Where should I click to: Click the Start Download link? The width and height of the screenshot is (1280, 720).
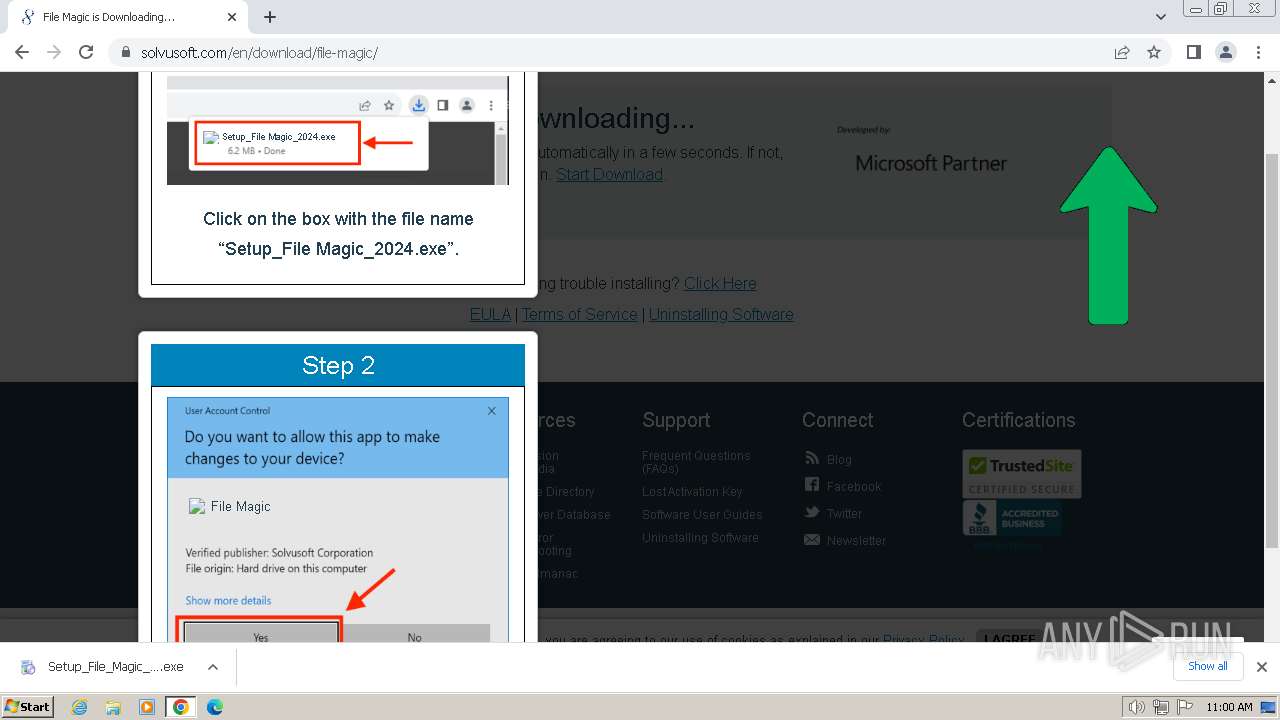pos(609,174)
